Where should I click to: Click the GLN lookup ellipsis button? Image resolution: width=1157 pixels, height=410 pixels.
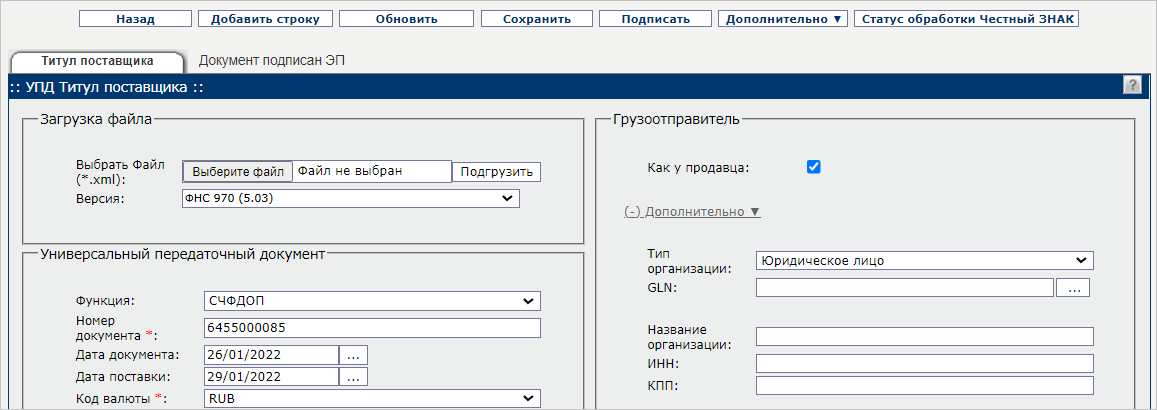[1073, 288]
